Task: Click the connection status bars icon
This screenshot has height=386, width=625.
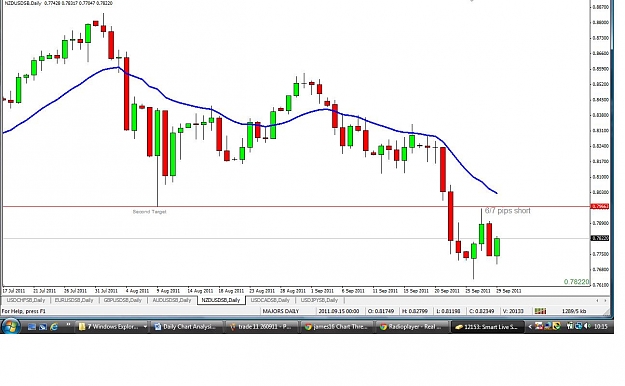Action: coord(540,311)
